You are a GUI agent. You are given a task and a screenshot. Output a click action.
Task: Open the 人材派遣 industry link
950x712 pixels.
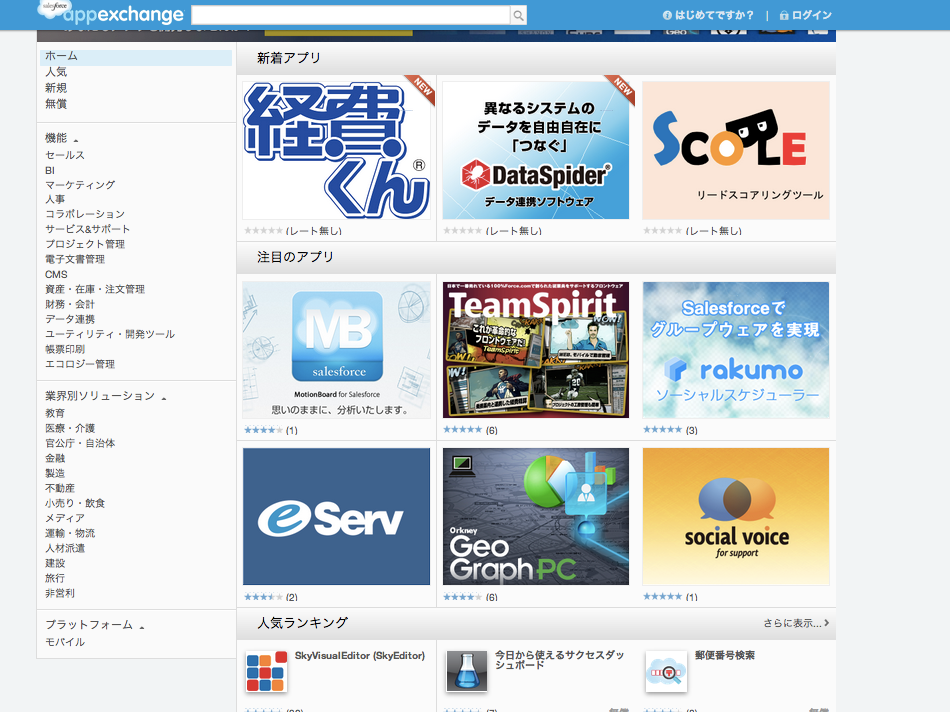(65, 548)
